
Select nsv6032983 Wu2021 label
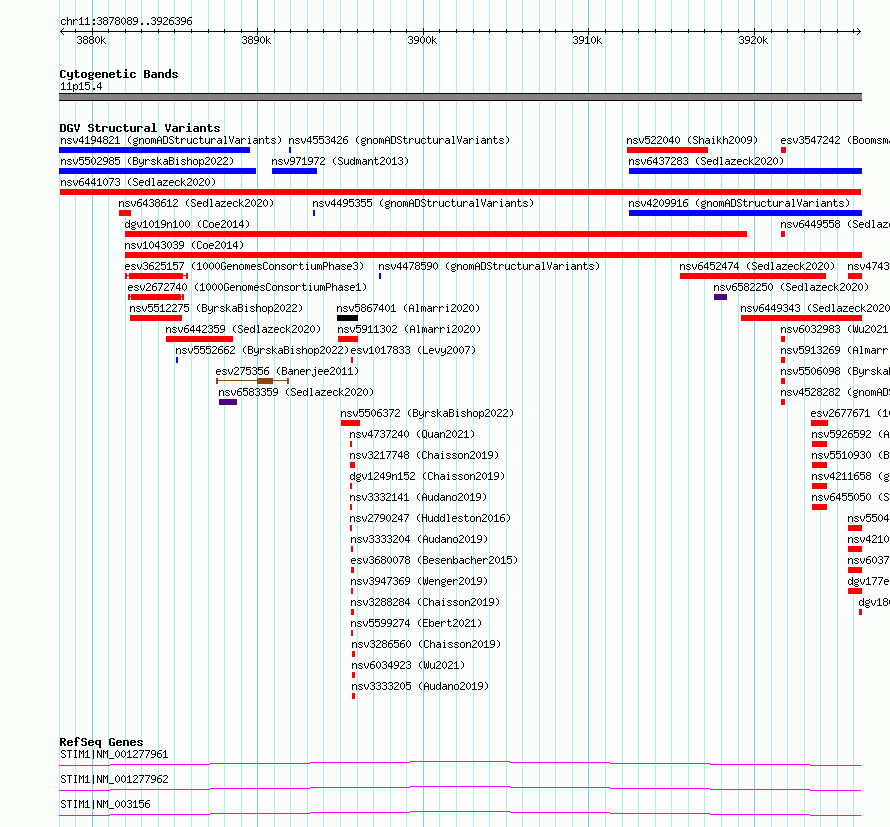(834, 329)
